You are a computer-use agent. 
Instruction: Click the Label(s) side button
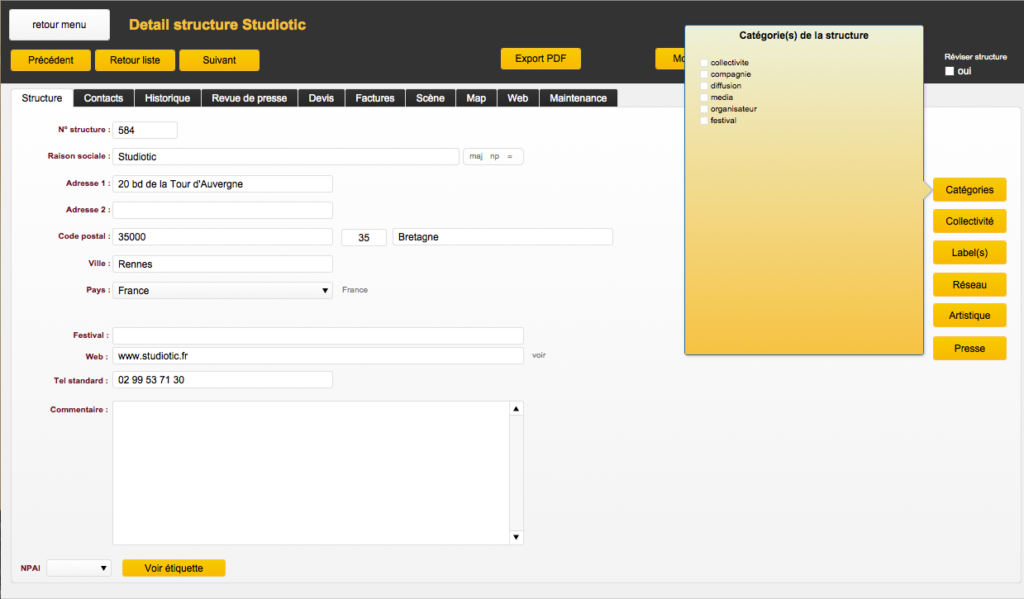pyautogui.click(x=969, y=252)
